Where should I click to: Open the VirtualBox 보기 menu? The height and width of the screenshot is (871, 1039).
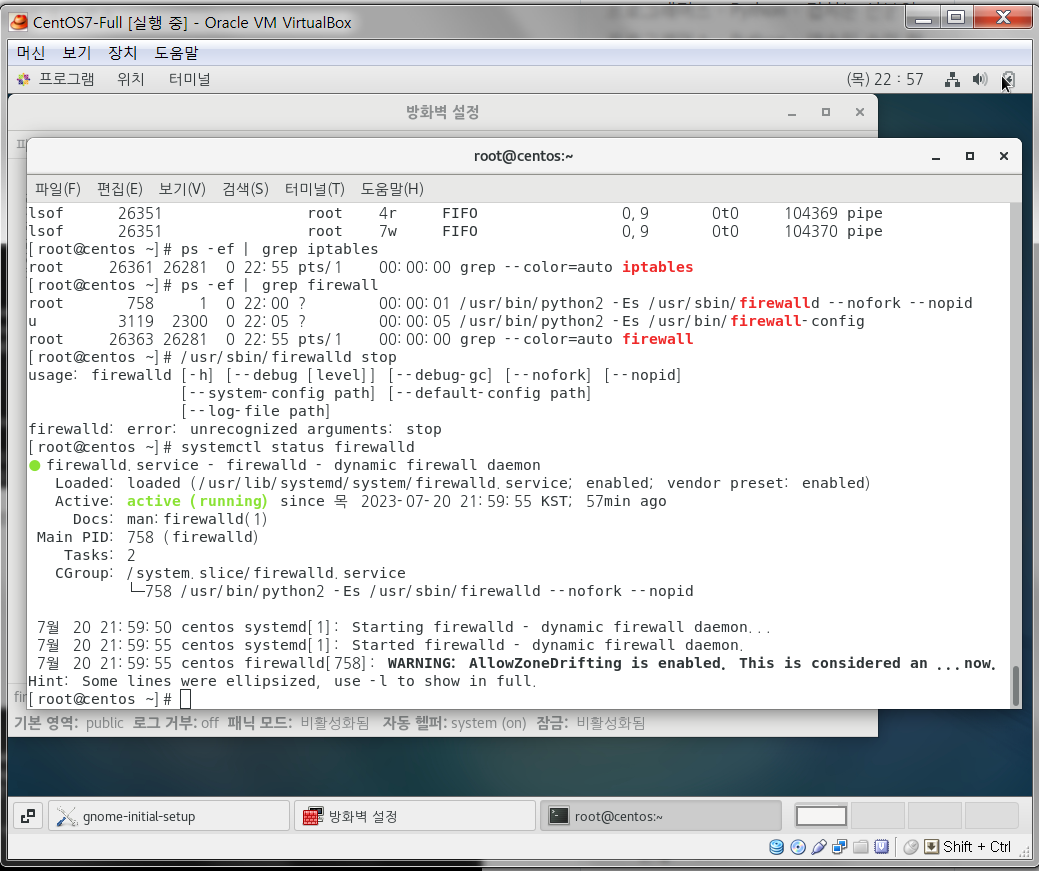[x=76, y=52]
